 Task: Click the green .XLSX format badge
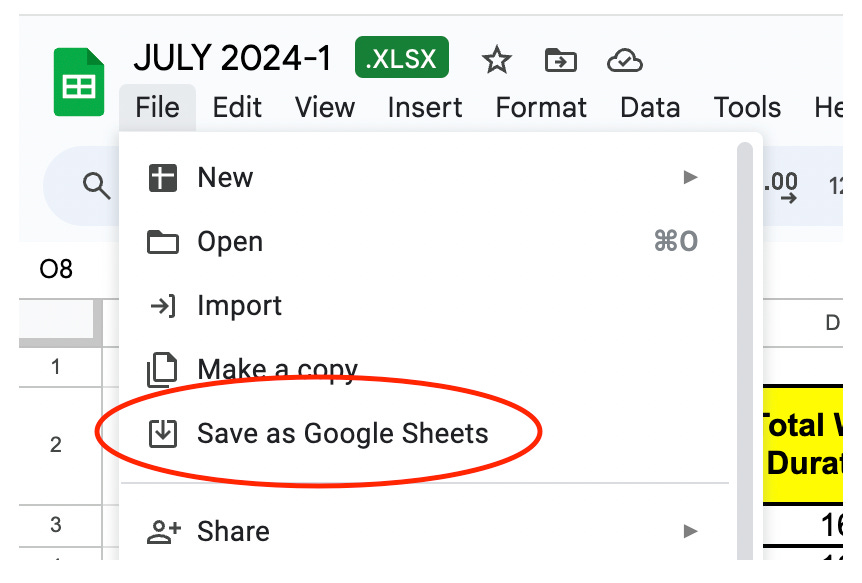401,57
